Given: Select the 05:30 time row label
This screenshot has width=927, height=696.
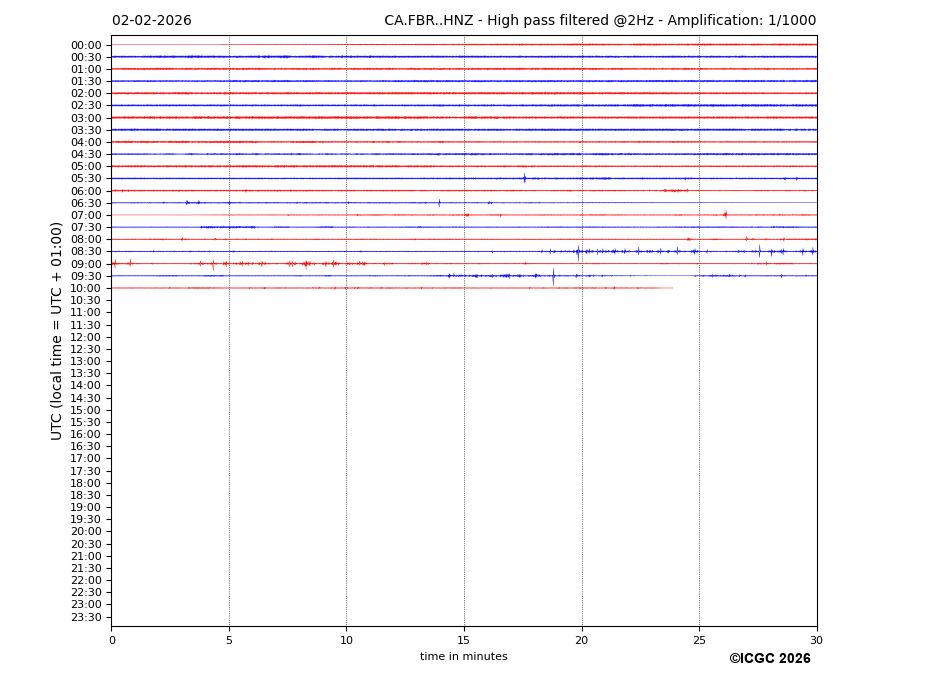Looking at the screenshot, I should tap(86, 179).
